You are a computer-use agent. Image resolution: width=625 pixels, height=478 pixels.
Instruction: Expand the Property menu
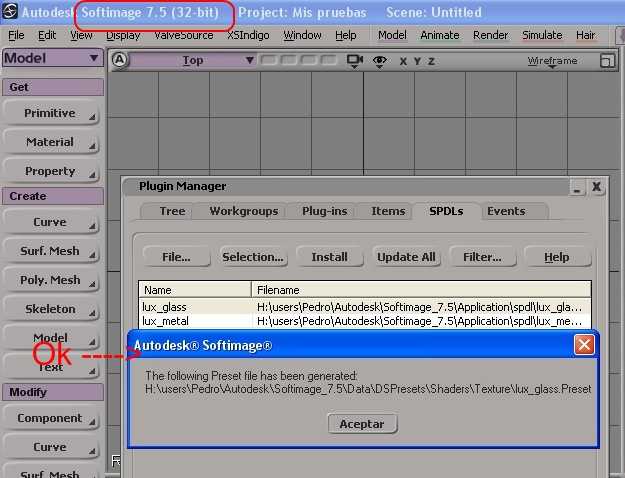(51, 171)
